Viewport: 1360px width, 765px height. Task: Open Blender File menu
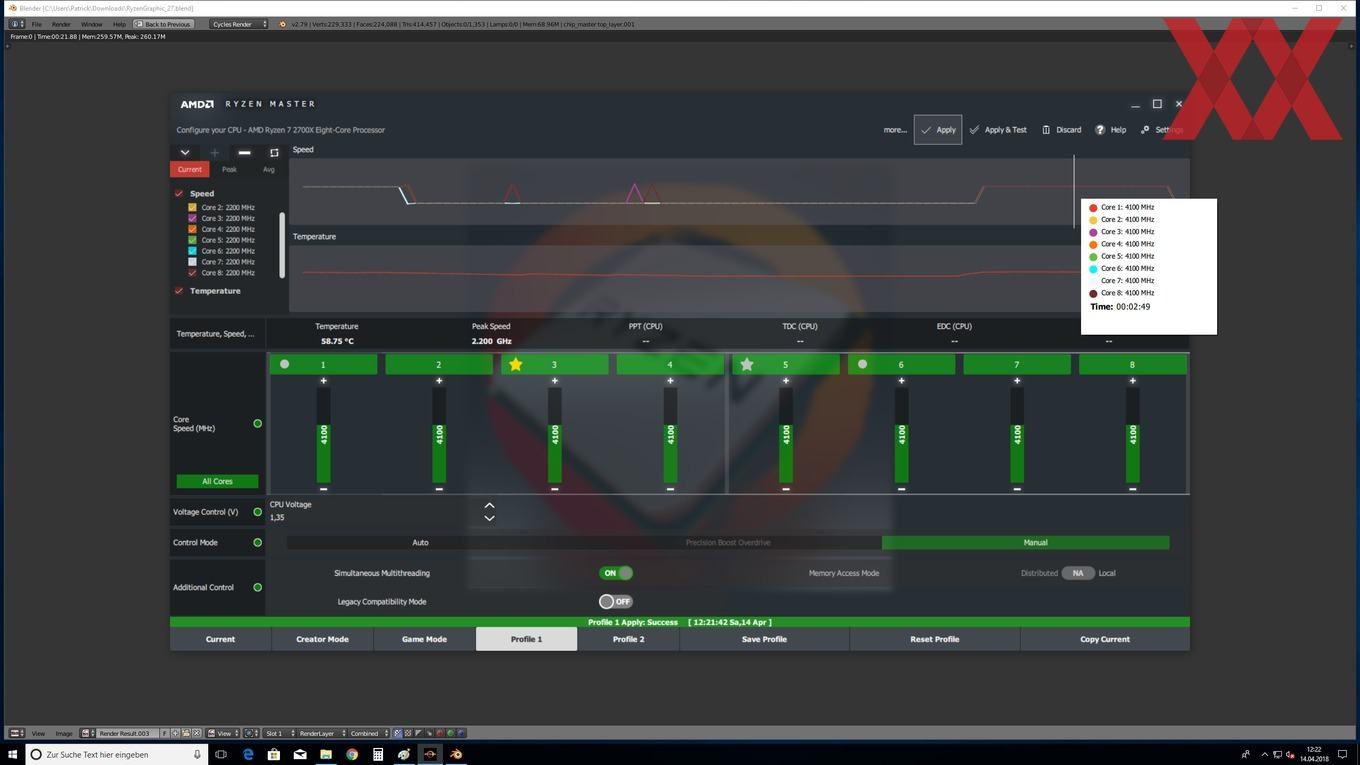click(37, 24)
